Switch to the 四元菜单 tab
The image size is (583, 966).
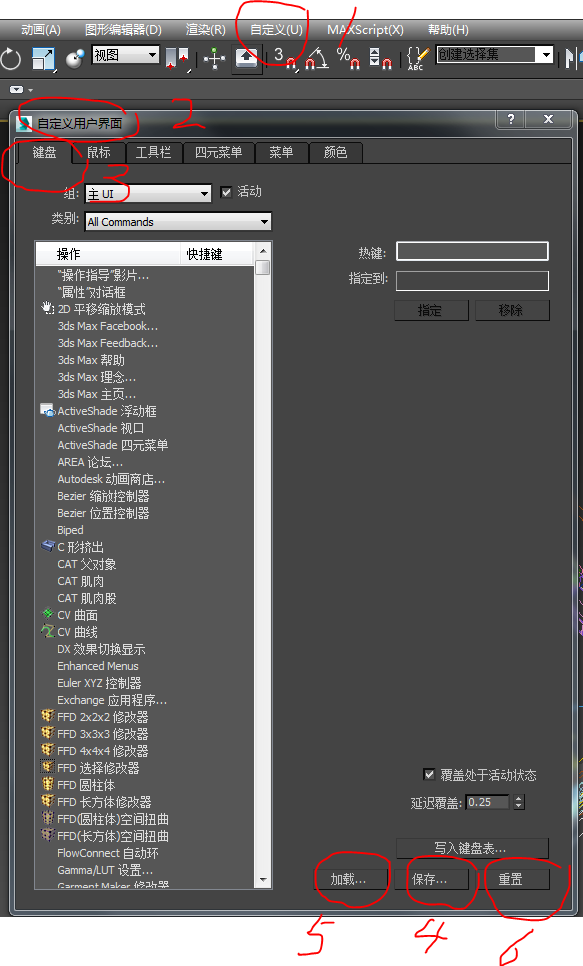(219, 152)
